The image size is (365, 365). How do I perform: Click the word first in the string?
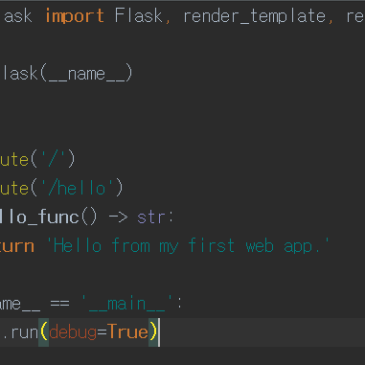click(211, 246)
